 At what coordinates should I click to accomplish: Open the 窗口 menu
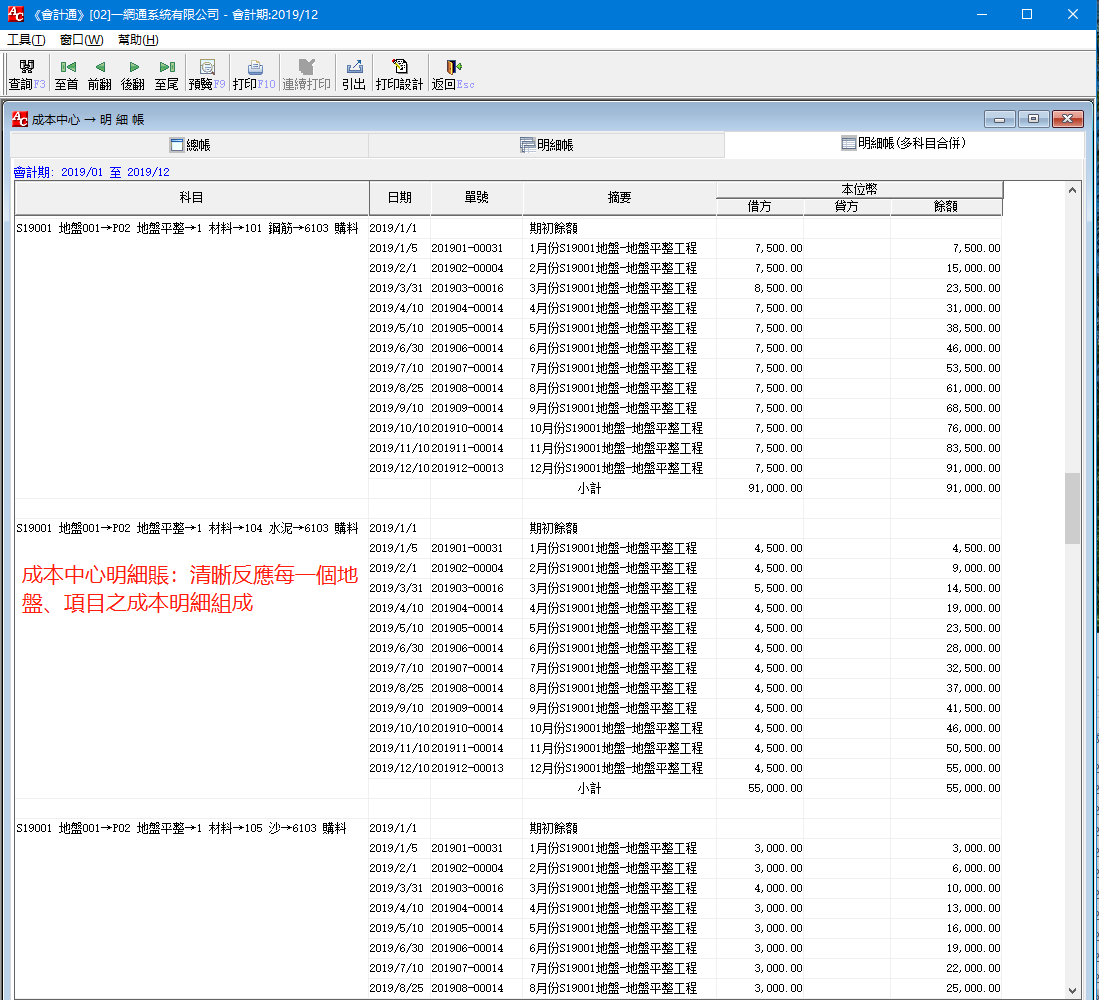pos(81,40)
